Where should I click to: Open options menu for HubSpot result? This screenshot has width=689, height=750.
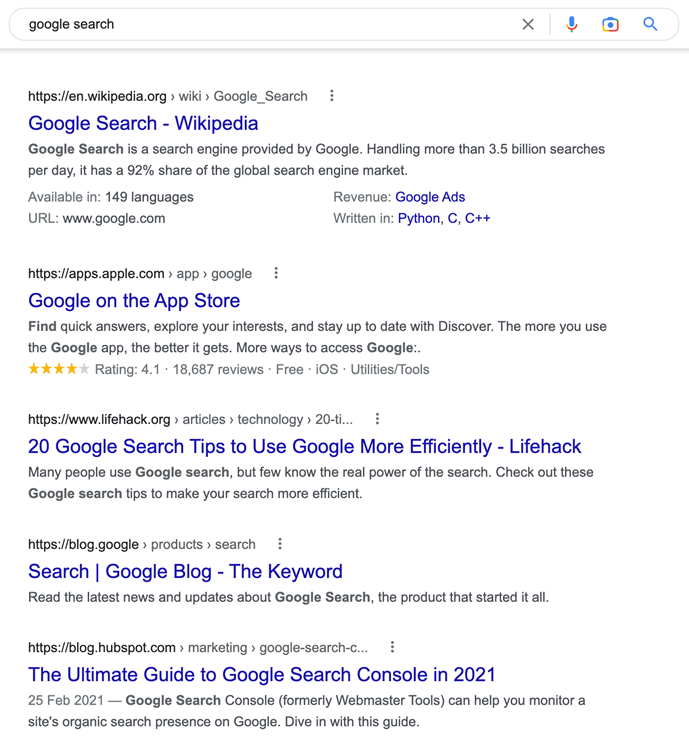point(392,647)
